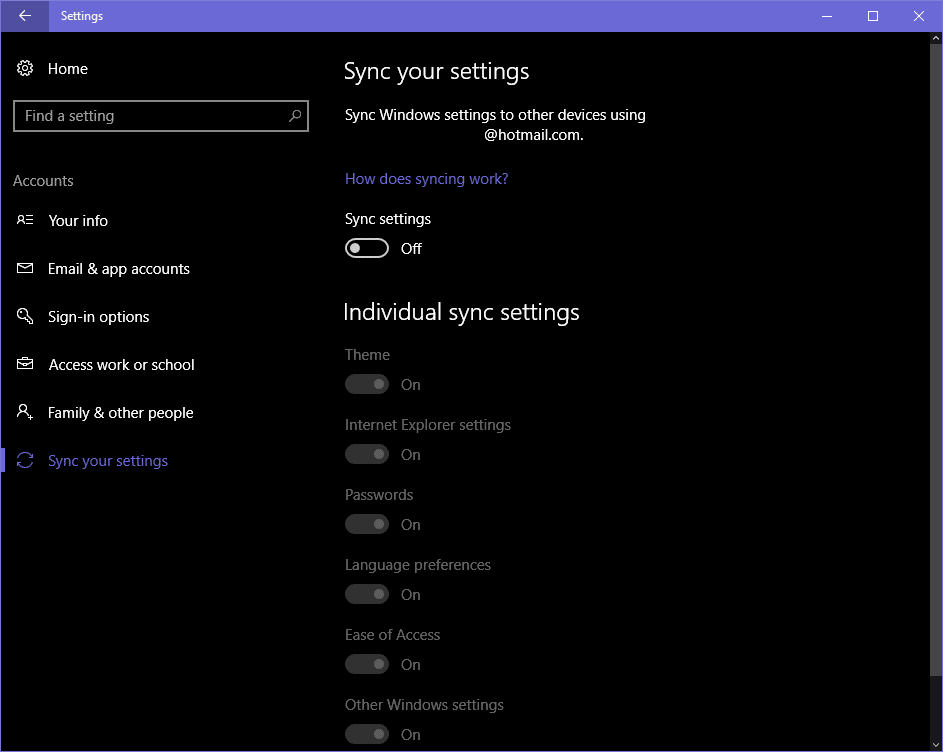Toggle Language preferences sync
This screenshot has height=752, width=943.
point(367,594)
